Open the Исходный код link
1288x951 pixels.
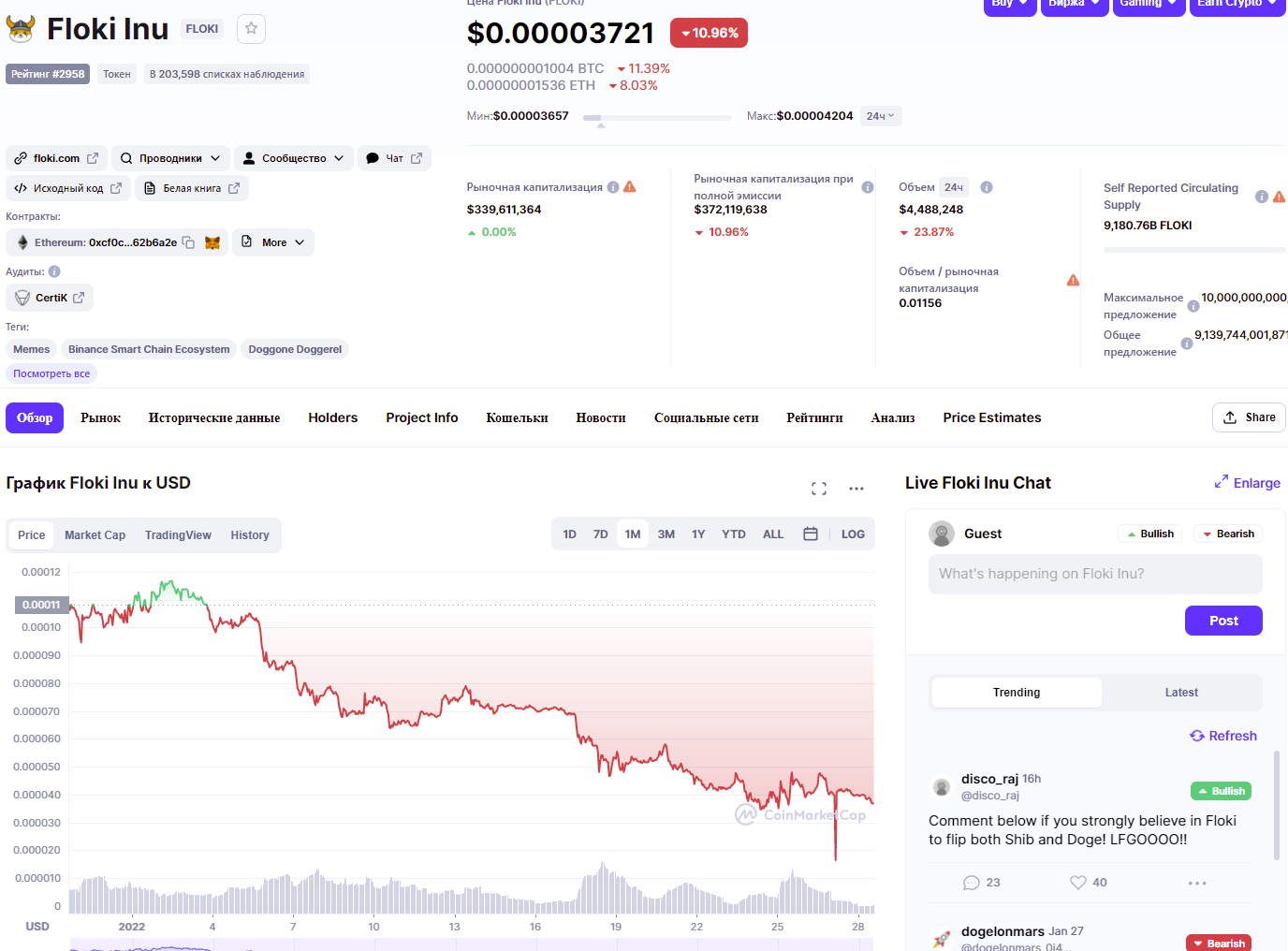(x=68, y=188)
